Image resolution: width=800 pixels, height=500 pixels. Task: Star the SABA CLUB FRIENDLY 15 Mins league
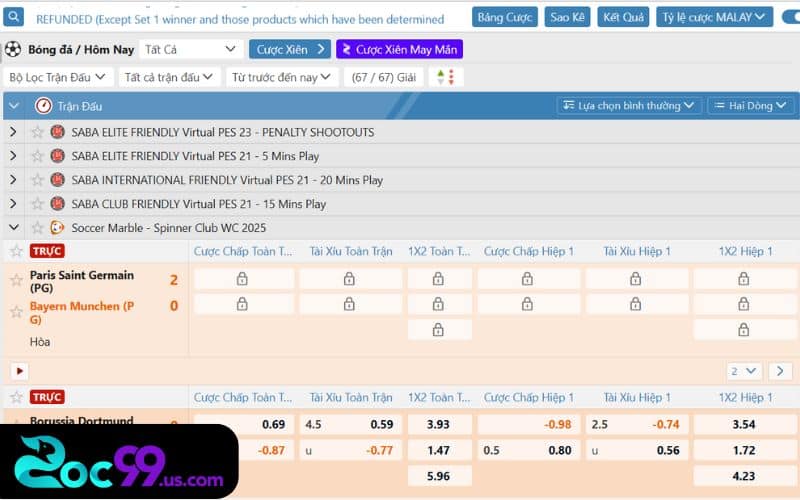pos(37,204)
